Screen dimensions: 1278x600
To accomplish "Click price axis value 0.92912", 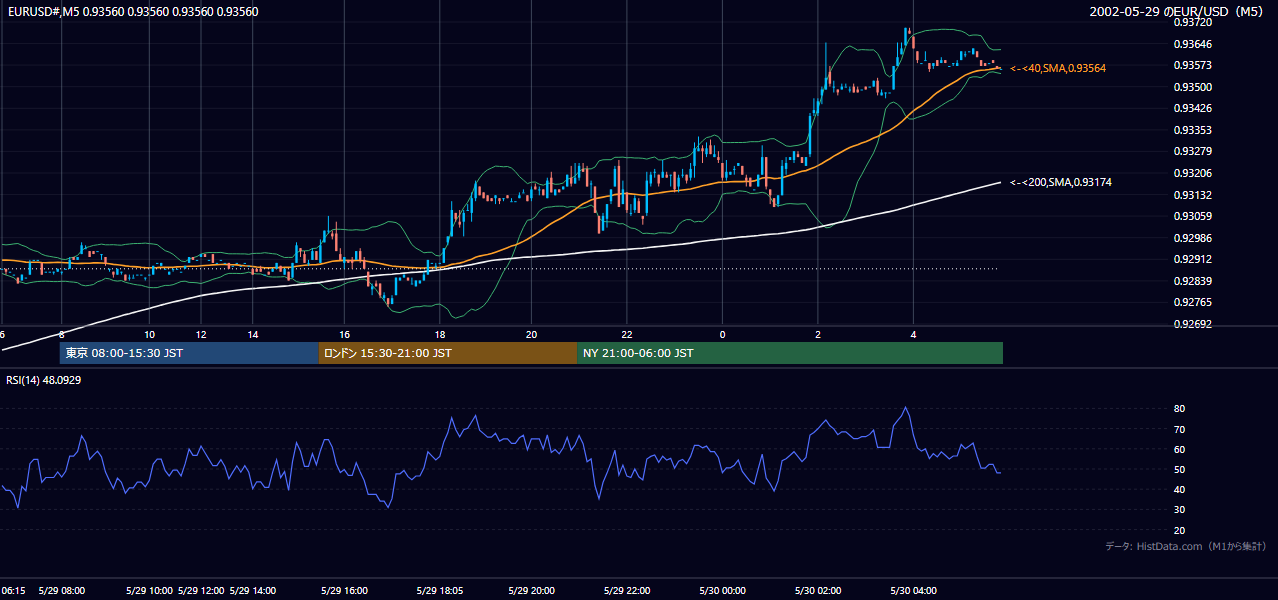I will tap(1193, 259).
